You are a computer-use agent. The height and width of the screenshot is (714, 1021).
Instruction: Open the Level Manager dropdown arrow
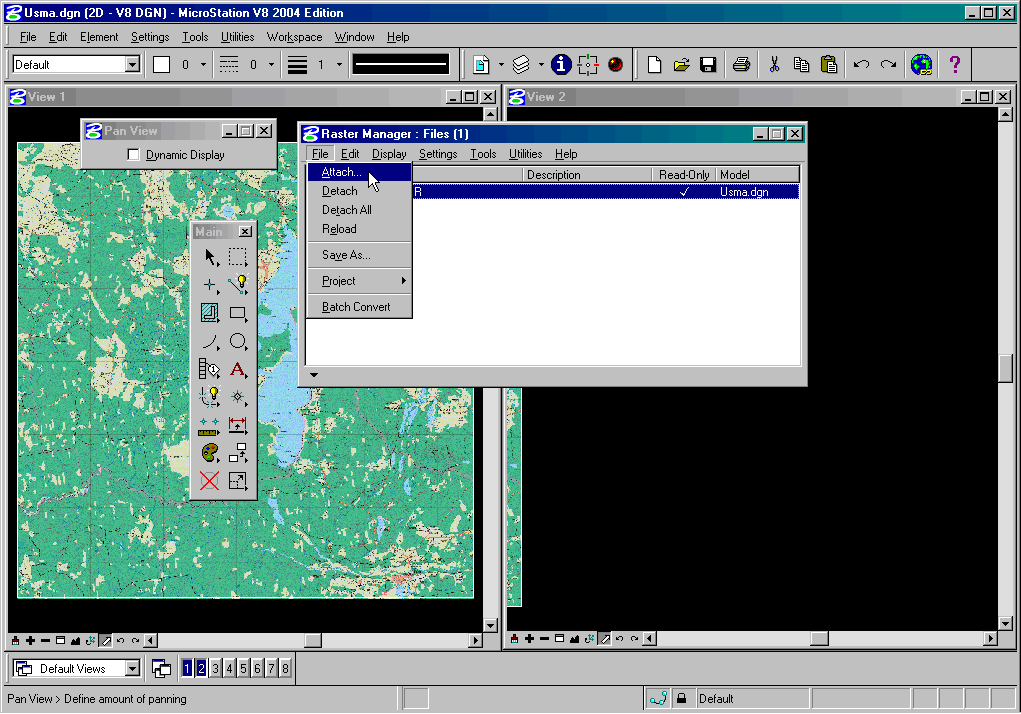[540, 64]
